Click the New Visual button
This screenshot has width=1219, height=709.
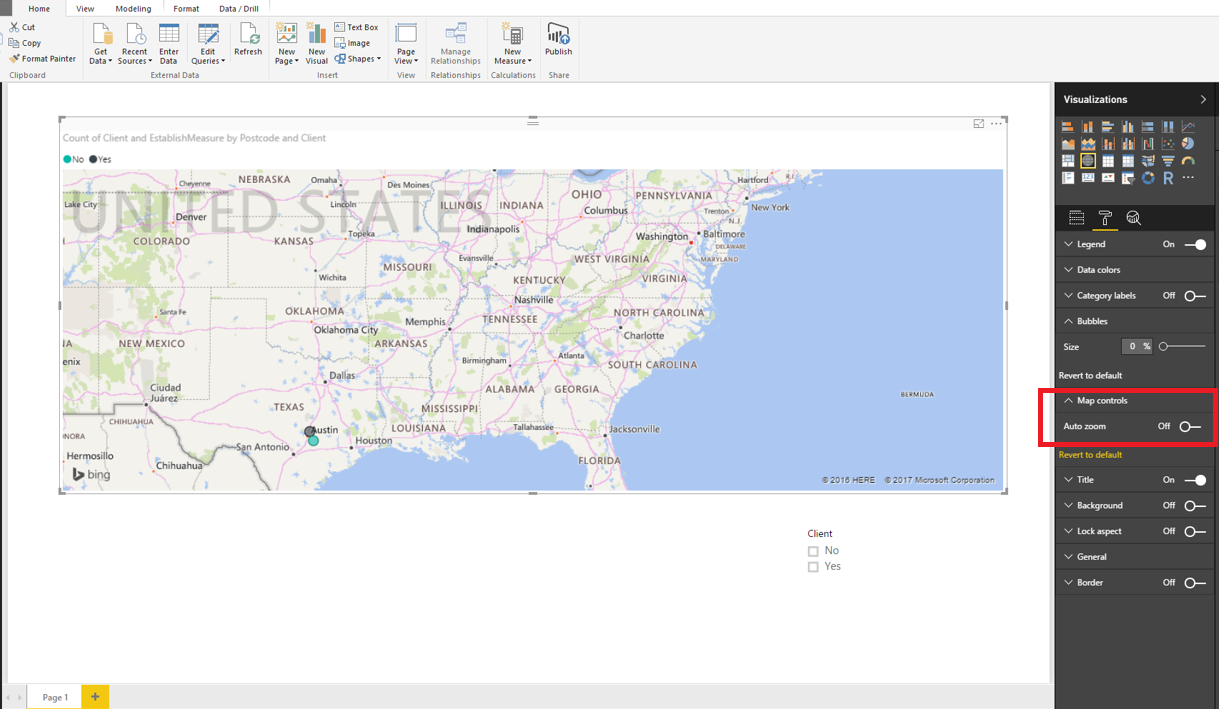[317, 43]
